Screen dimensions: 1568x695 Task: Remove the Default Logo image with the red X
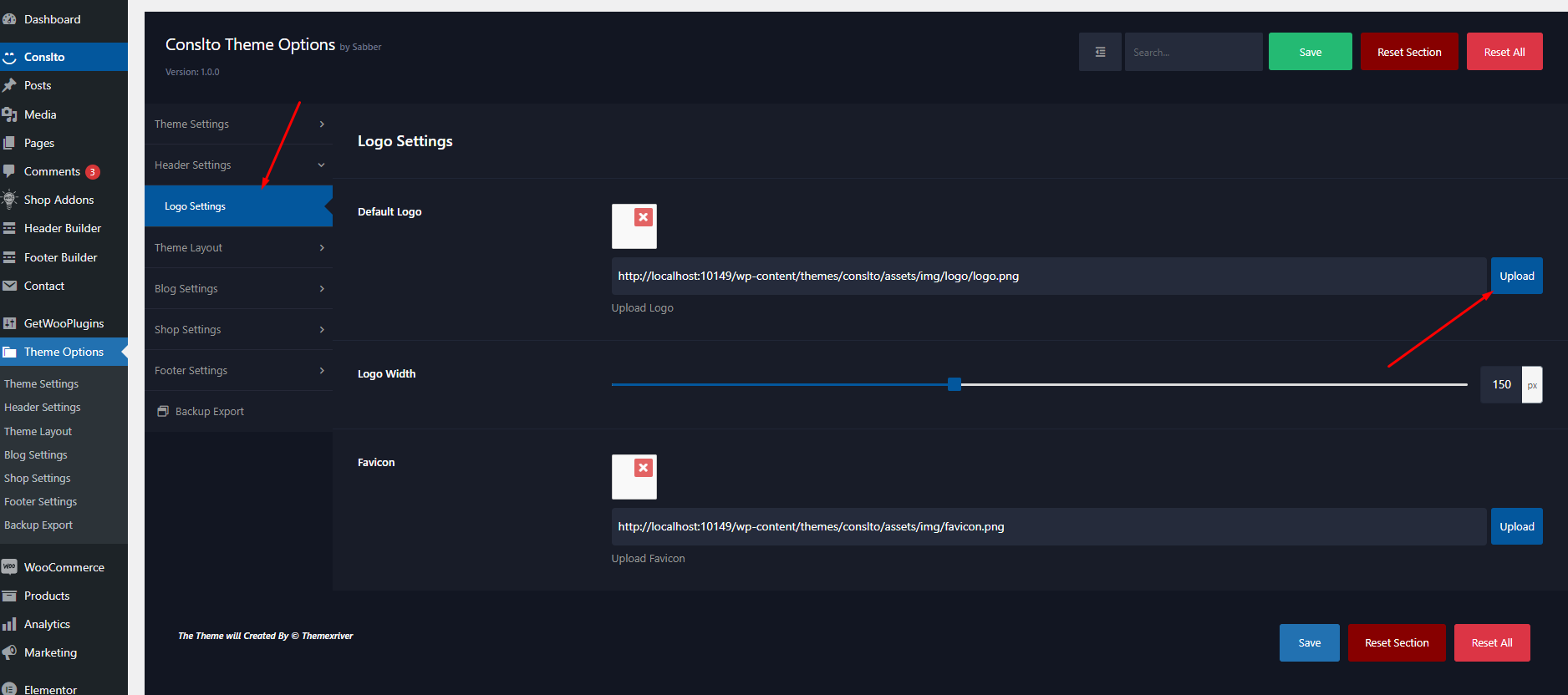point(643,217)
